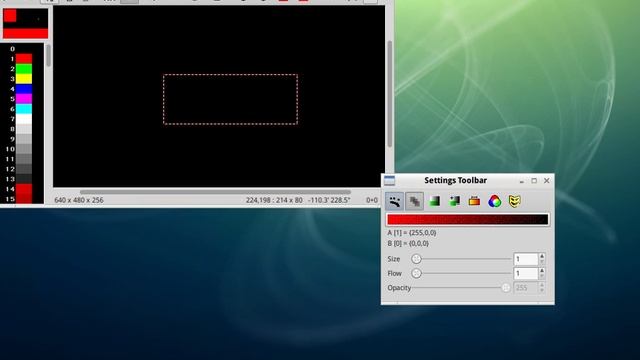Select grey palette colour 10
Screen dimensions: 640x360
click(x=24, y=149)
